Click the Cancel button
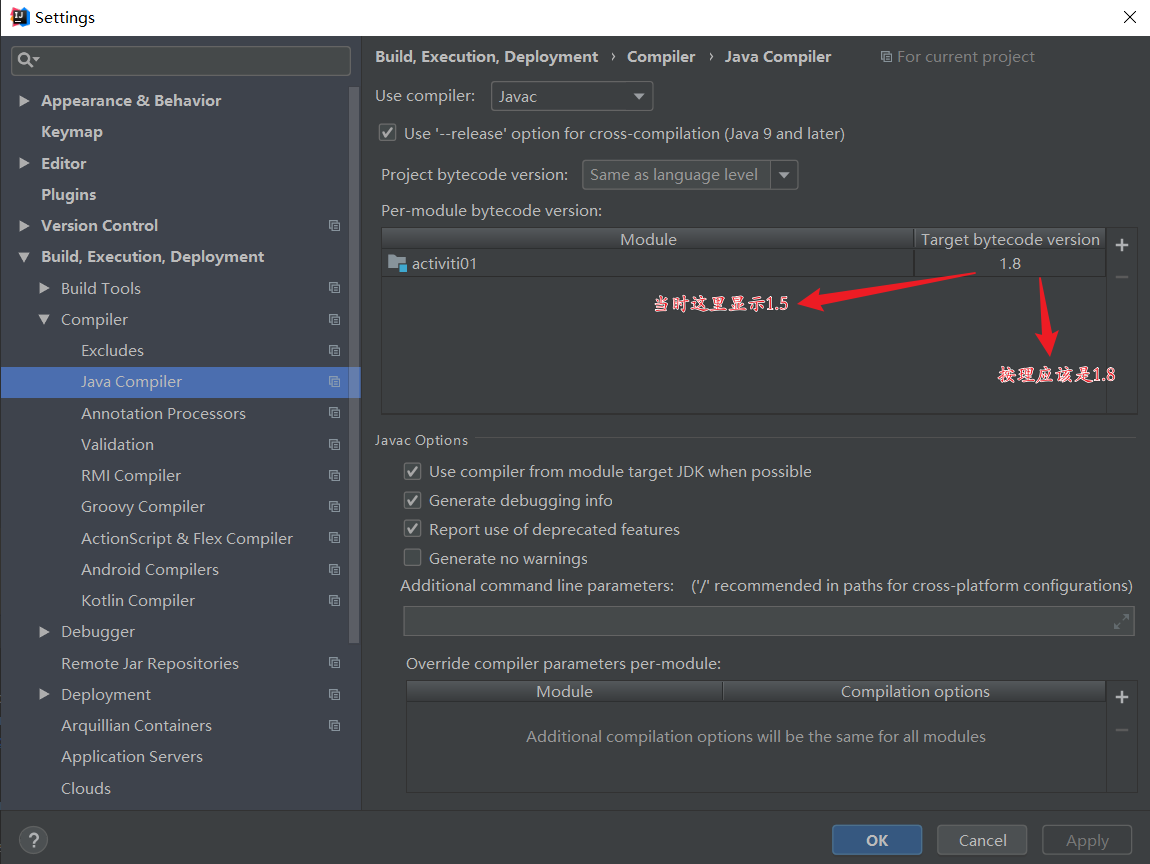1150x864 pixels. 982,840
